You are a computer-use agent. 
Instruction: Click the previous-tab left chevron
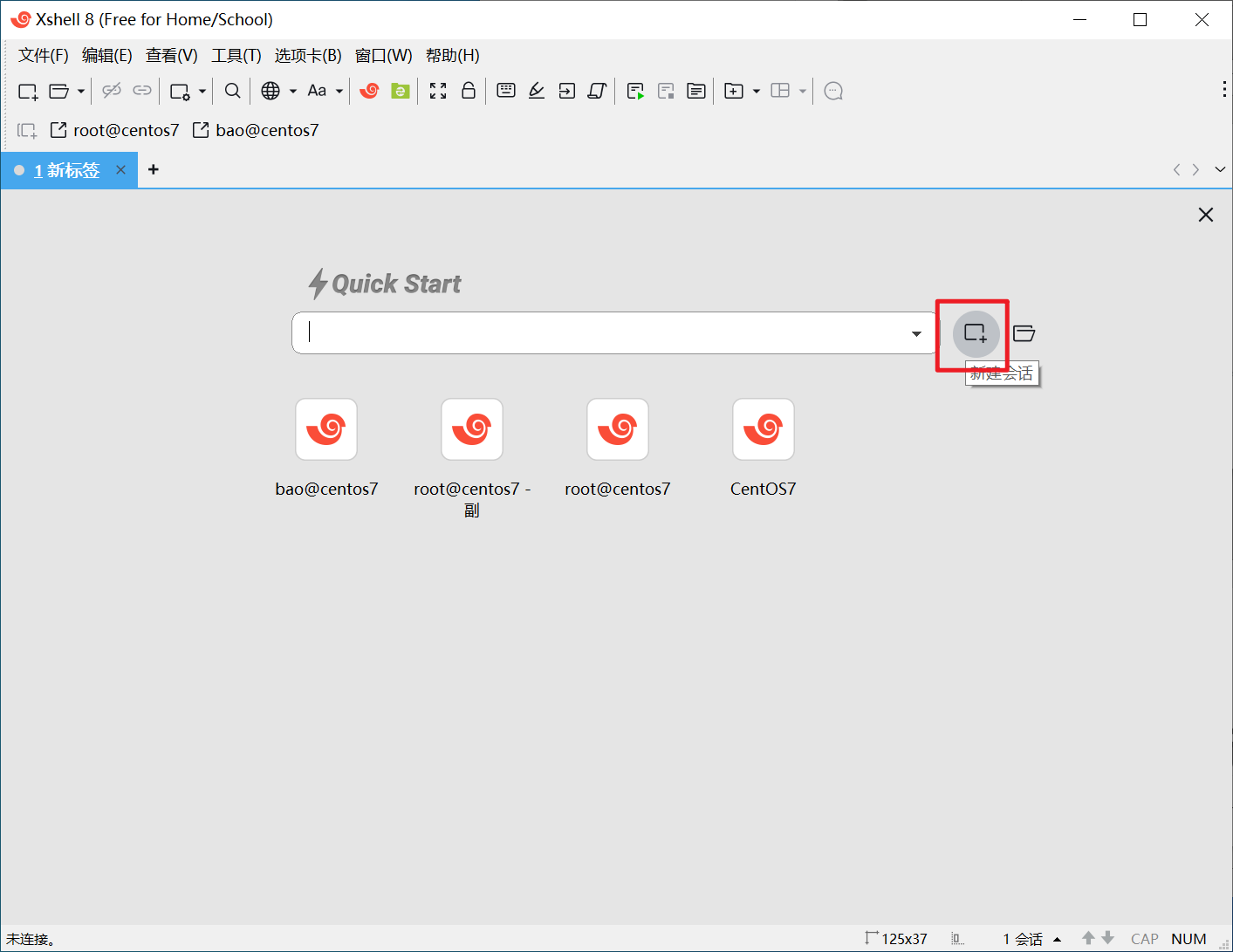coord(1177,170)
